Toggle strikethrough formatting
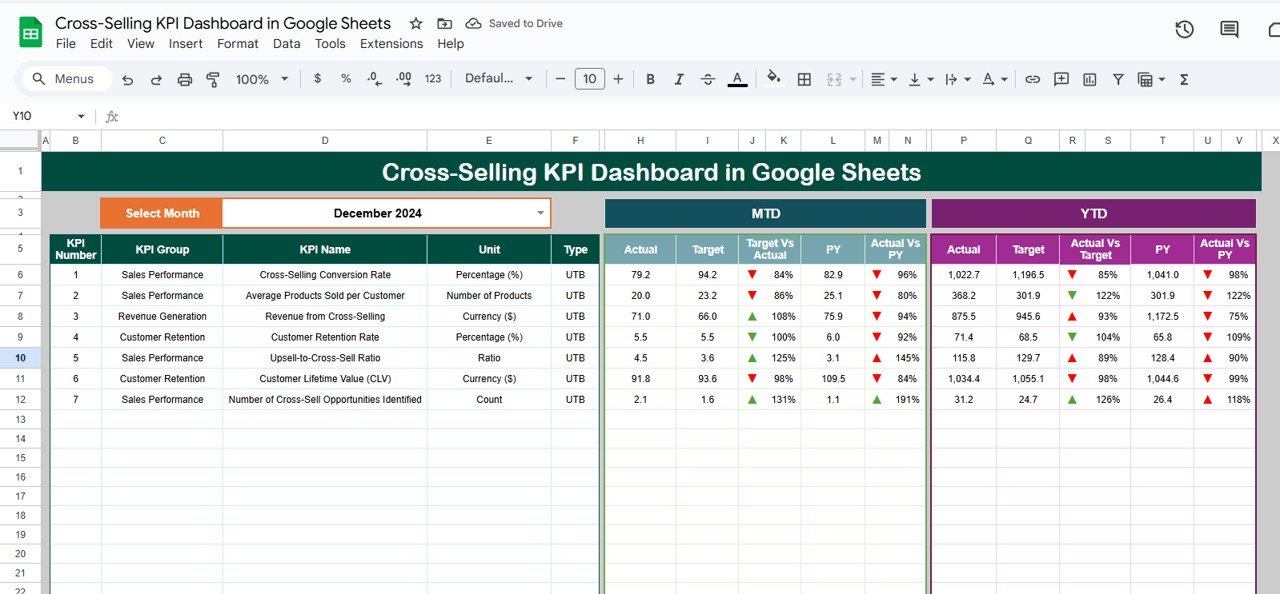This screenshot has height=594, width=1280. point(708,79)
